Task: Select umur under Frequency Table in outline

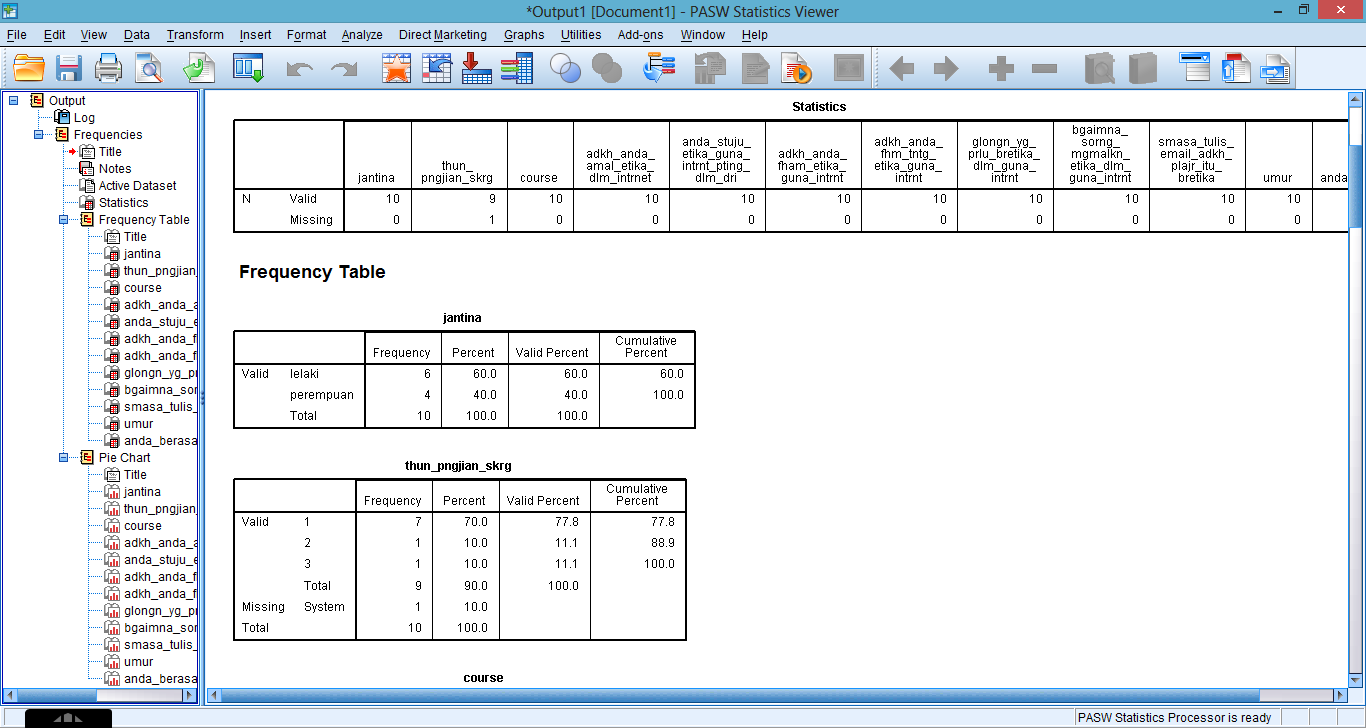Action: point(138,423)
